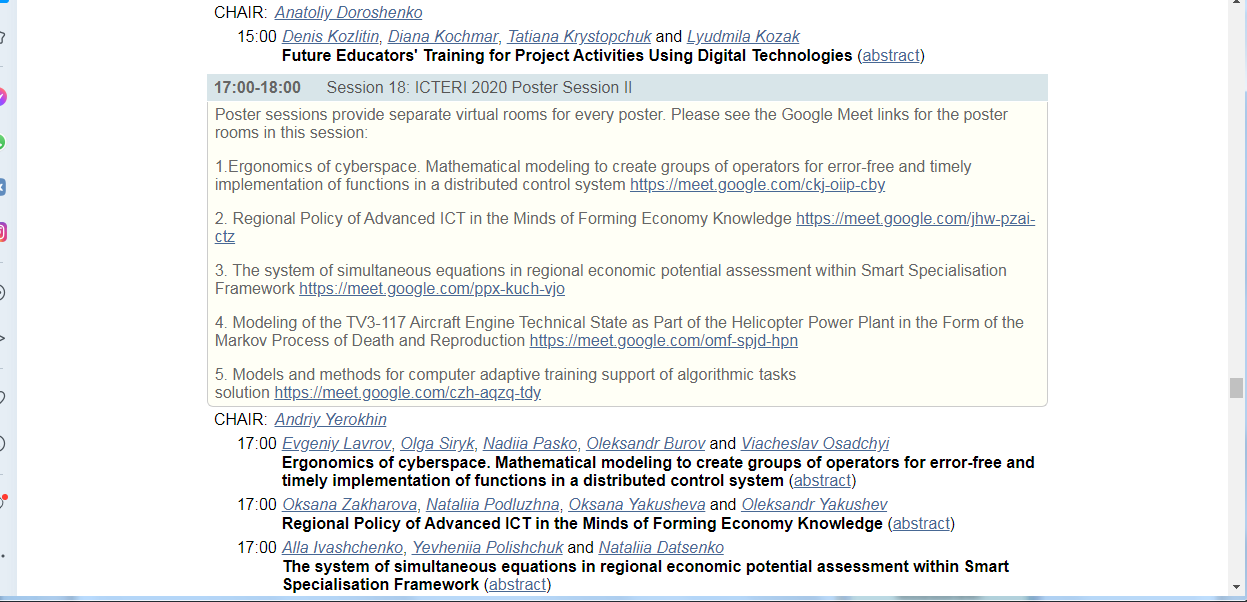Click the sidebar three-dots more icon
This screenshot has width=1247, height=602.
click(x=3, y=555)
